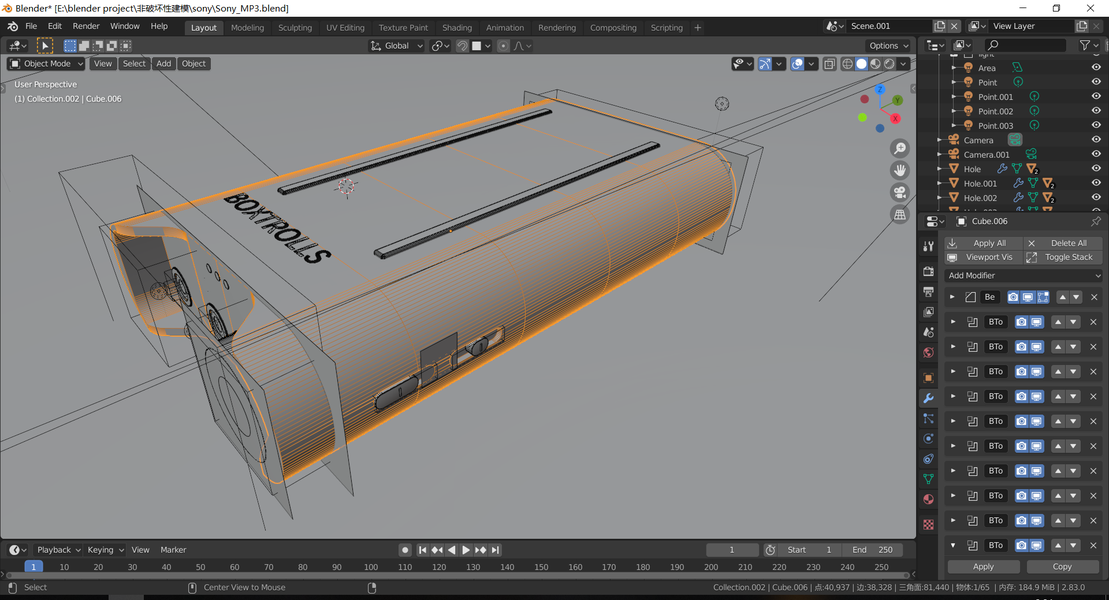Click the pan view hand icon
The image size is (1109, 600).
900,171
